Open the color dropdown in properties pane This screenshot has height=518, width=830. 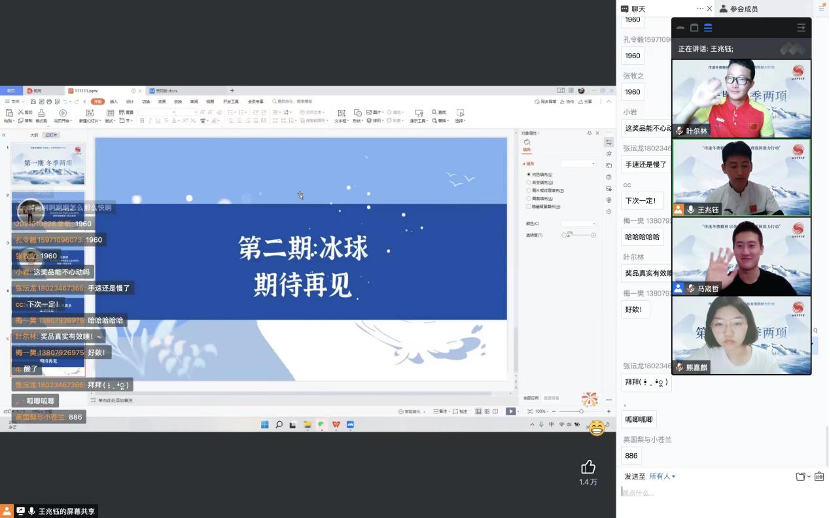pyautogui.click(x=578, y=223)
